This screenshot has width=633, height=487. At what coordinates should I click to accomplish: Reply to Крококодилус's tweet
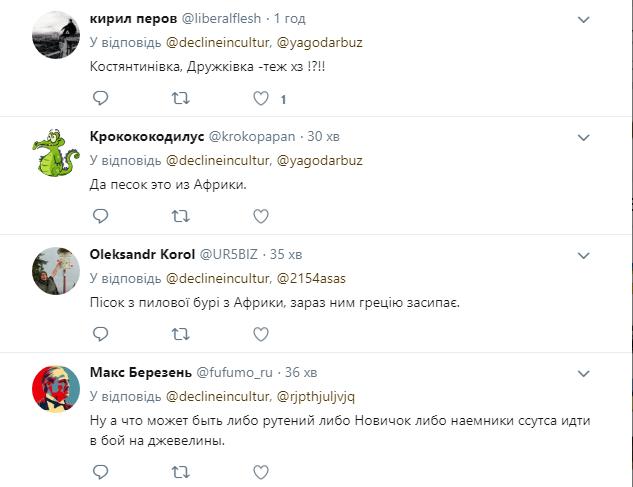pos(100,215)
